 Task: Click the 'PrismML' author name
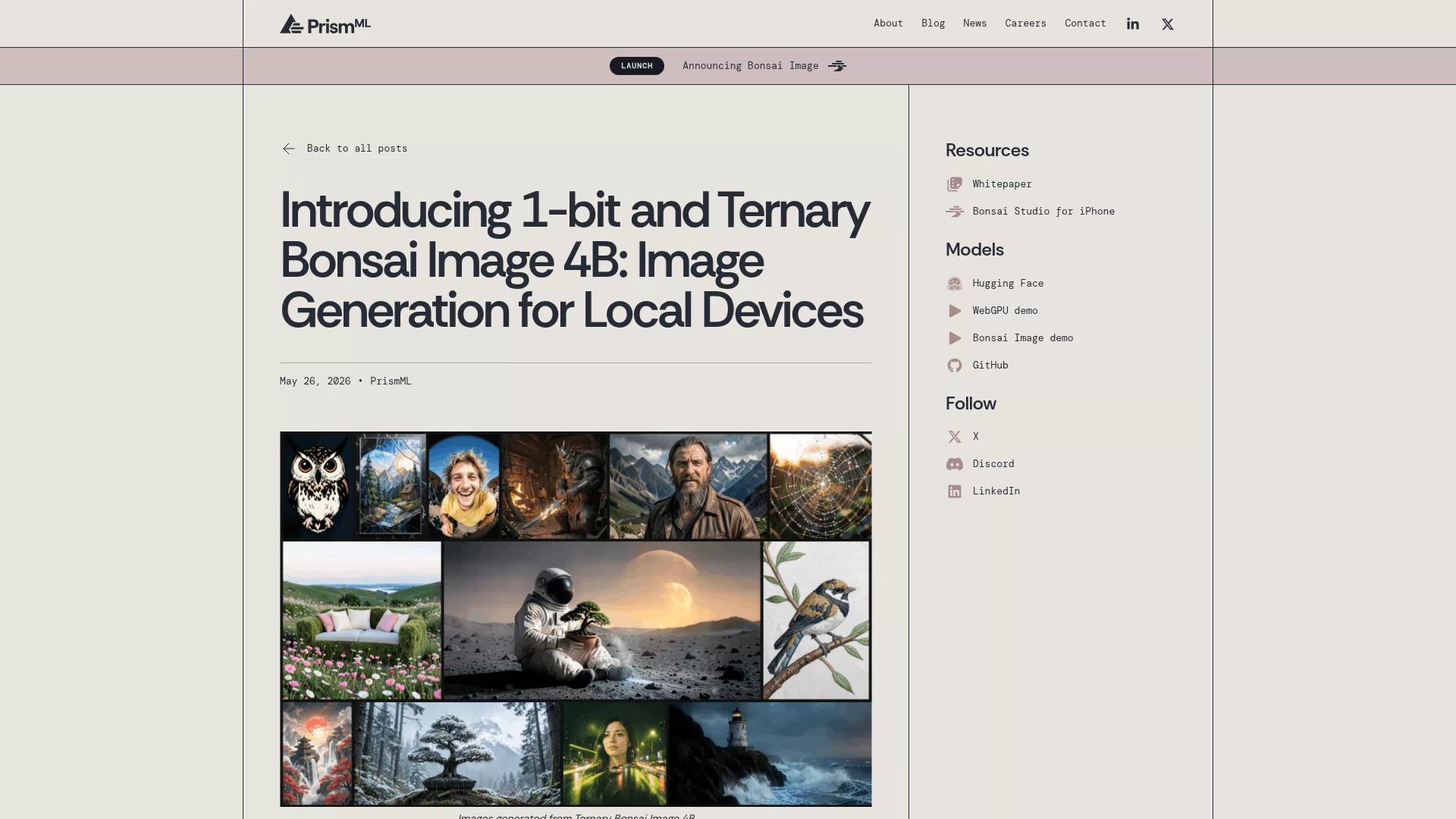pyautogui.click(x=391, y=381)
